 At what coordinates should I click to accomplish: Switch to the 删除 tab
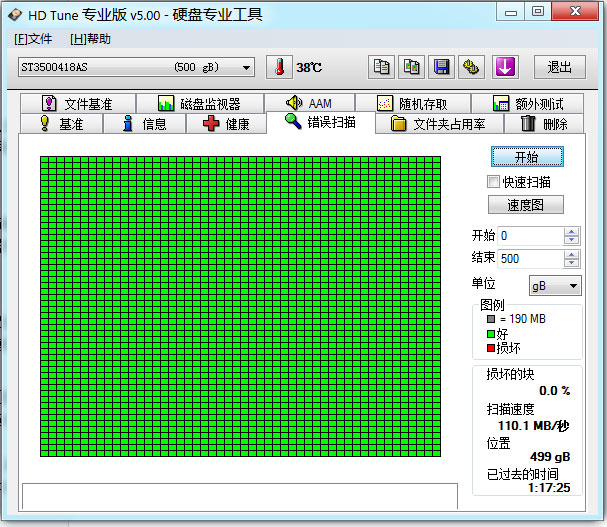click(x=544, y=124)
